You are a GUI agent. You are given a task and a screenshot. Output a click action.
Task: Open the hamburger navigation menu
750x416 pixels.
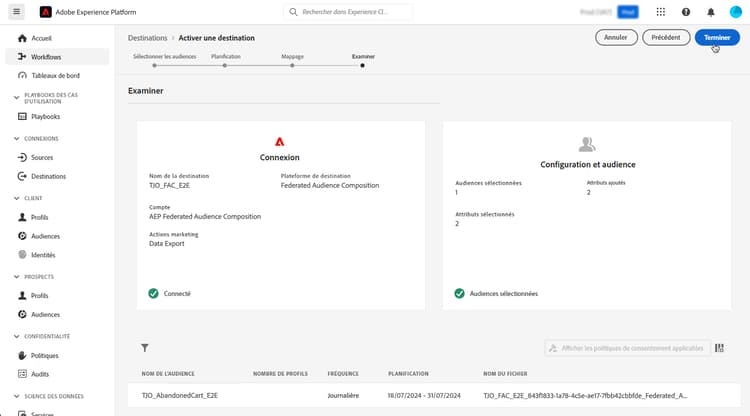[16, 11]
